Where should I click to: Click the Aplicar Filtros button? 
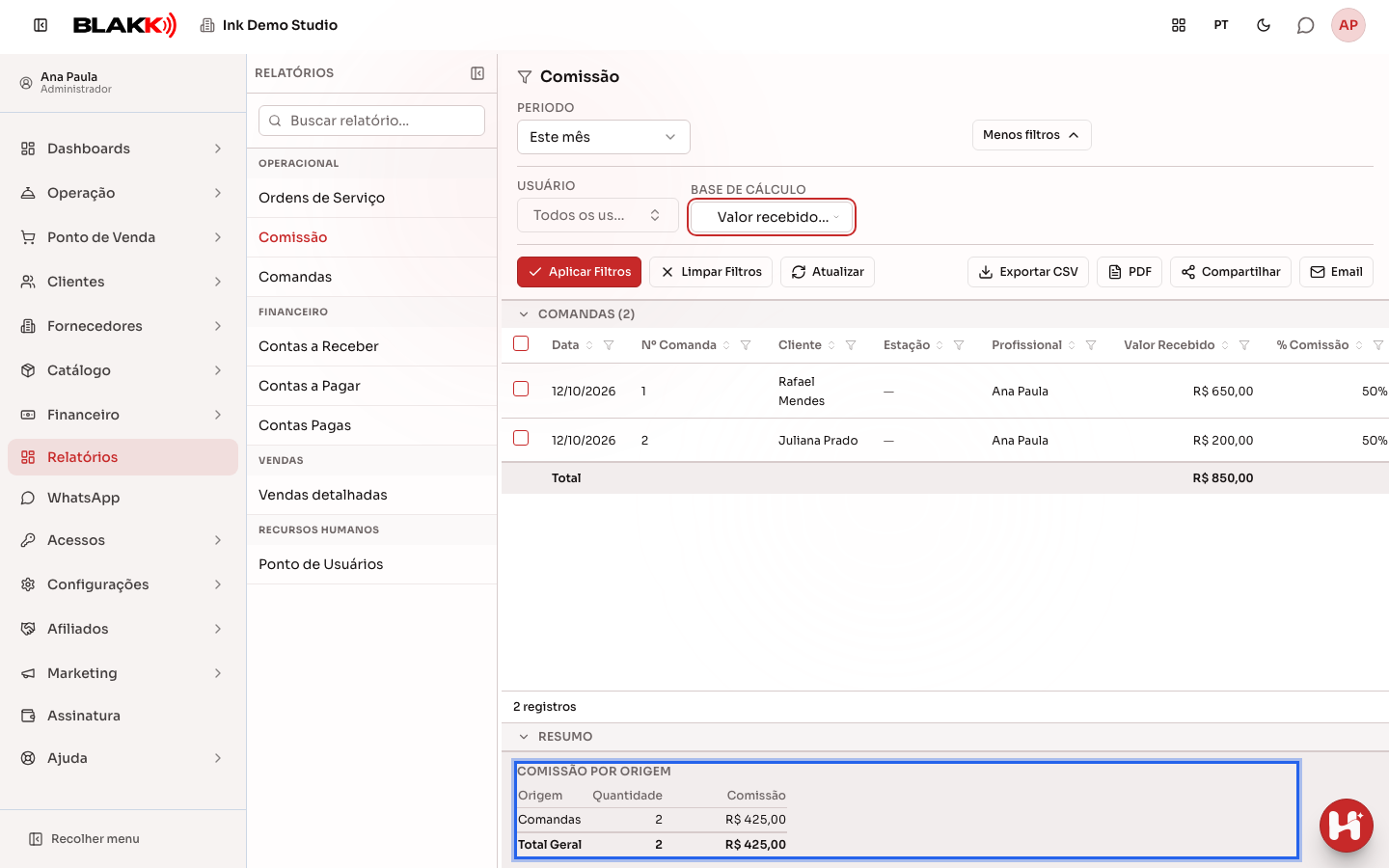pyautogui.click(x=580, y=272)
